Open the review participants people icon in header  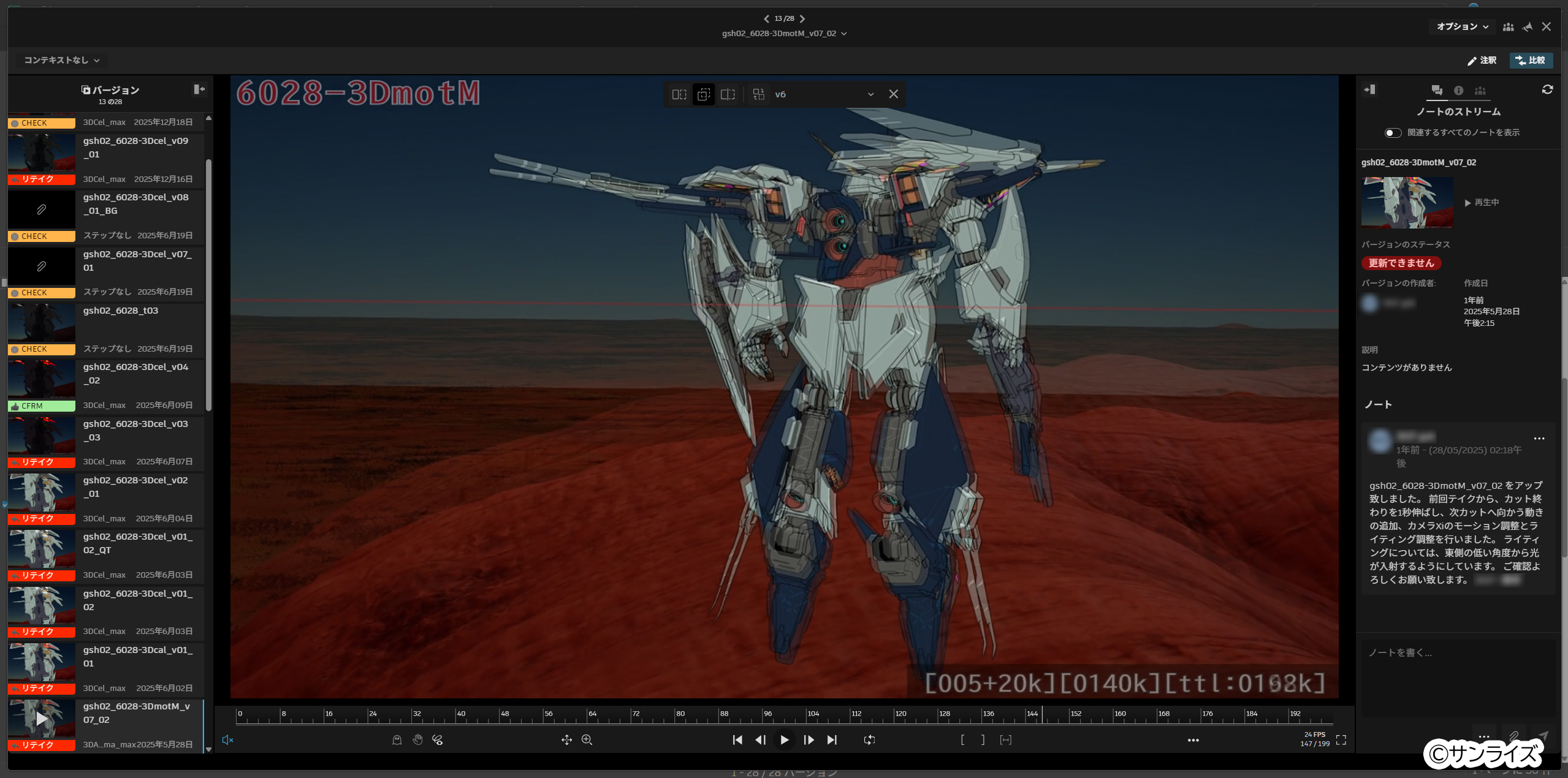1508,27
